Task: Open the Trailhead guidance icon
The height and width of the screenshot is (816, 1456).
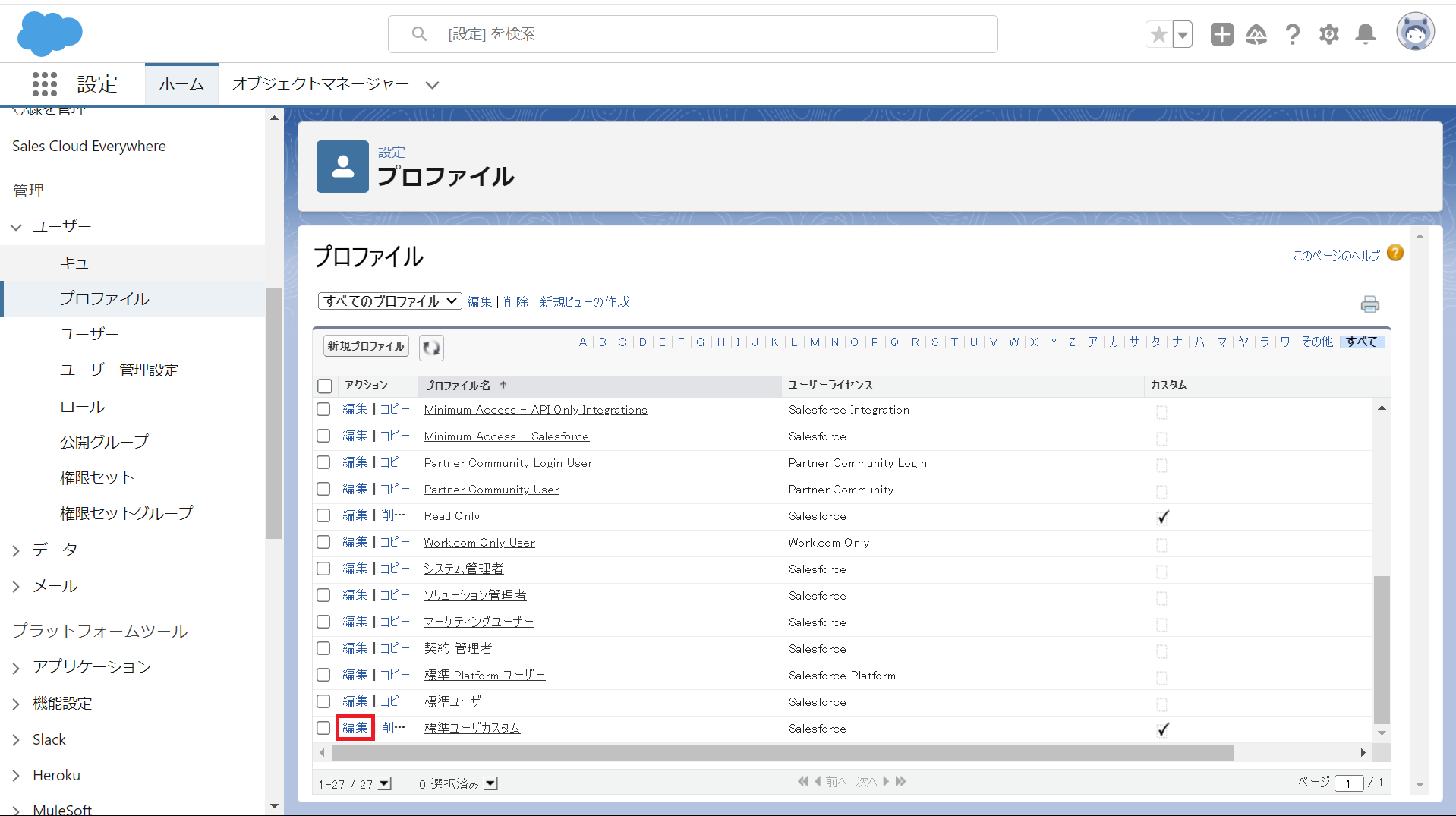Action: click(1256, 34)
